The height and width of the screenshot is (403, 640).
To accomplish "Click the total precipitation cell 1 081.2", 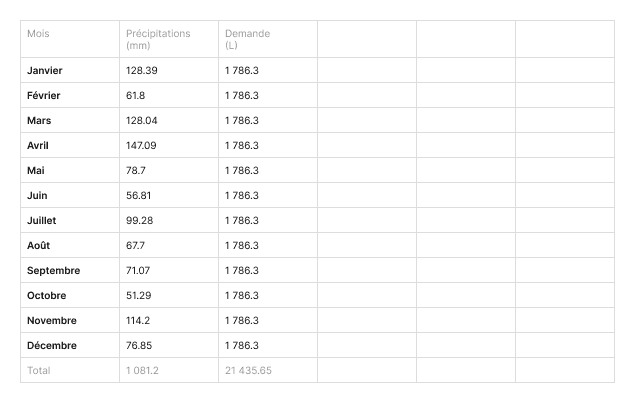I will pyautogui.click(x=143, y=371).
